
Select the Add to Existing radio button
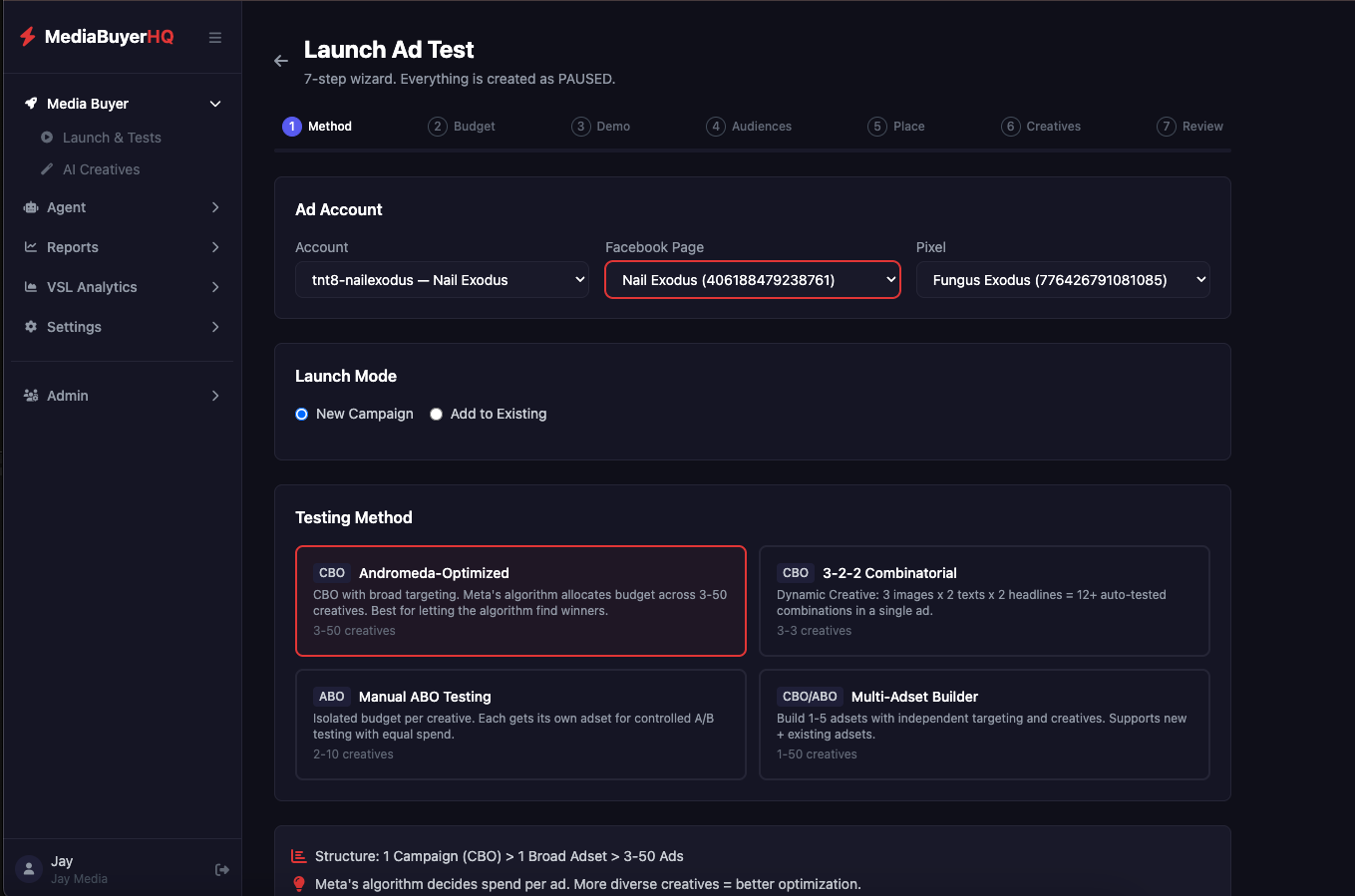436,414
